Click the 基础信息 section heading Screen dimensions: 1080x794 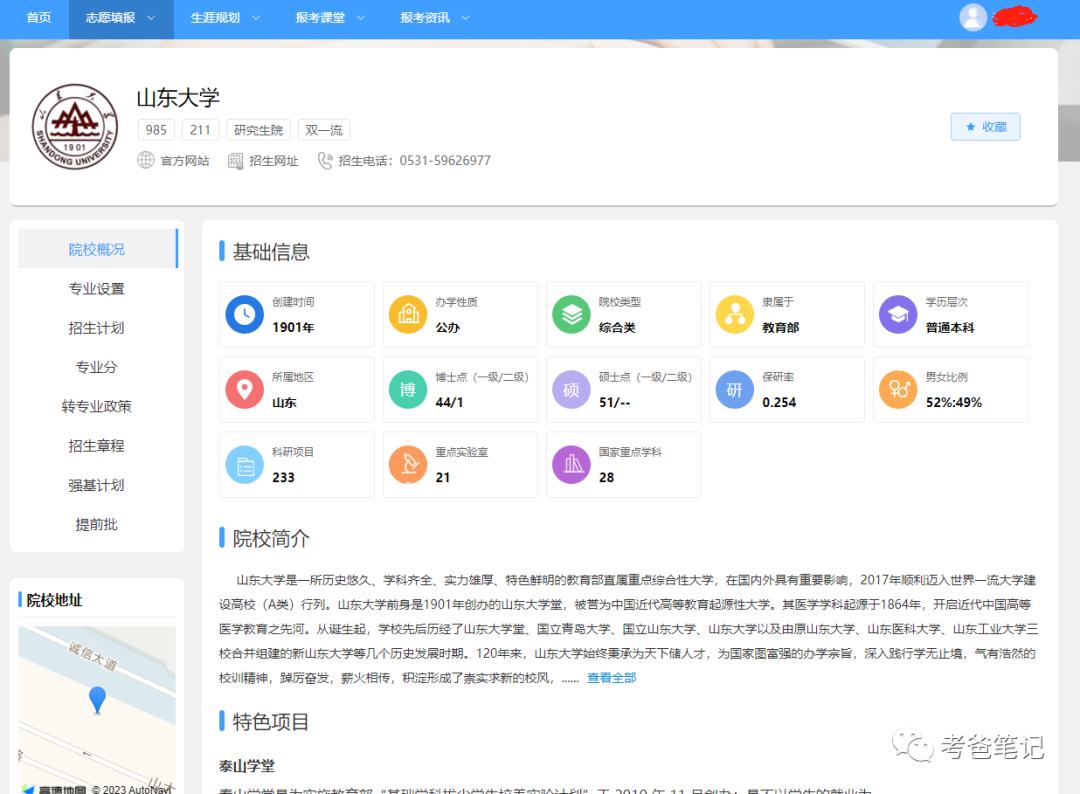[x=271, y=251]
